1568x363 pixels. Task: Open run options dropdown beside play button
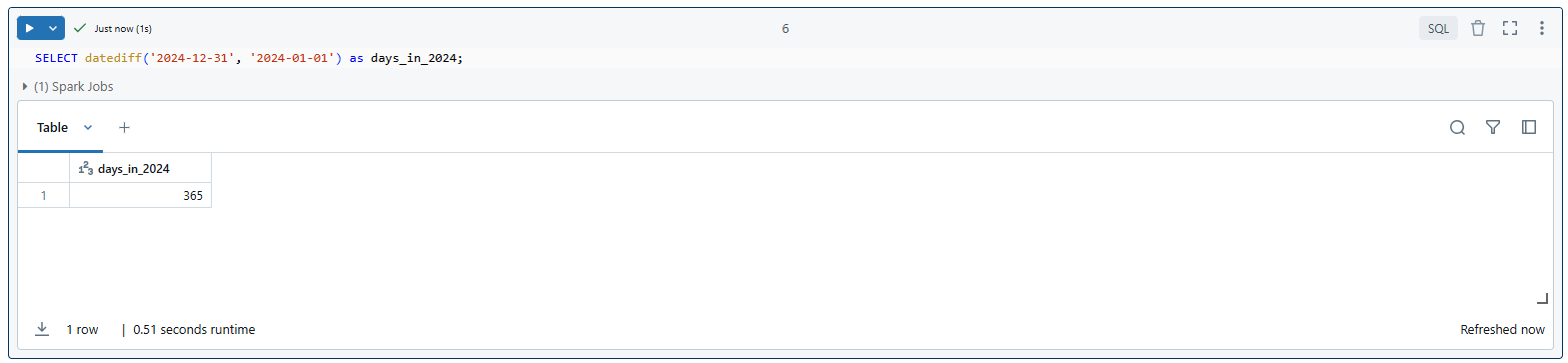click(x=53, y=28)
